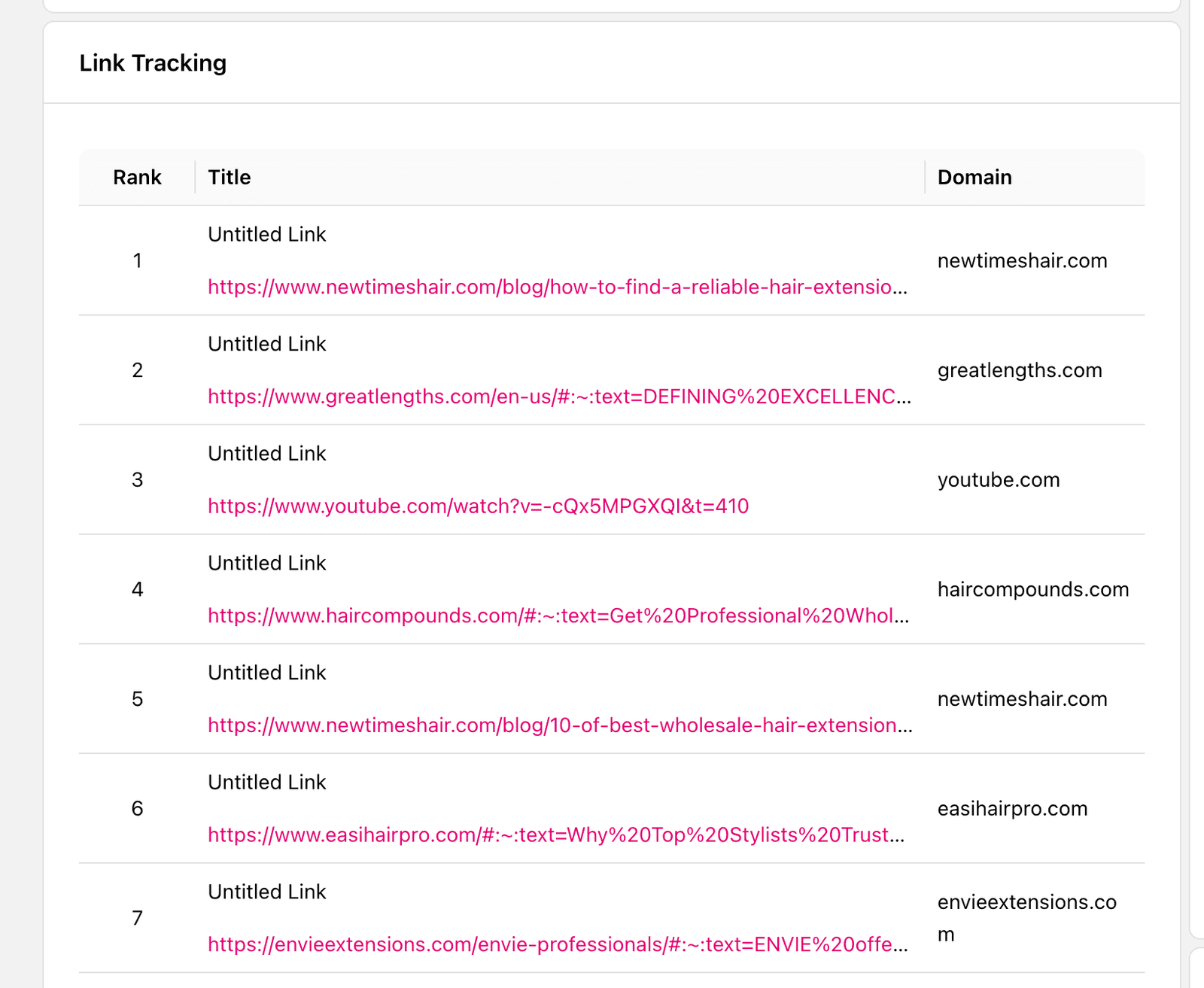Click the Rank column header
This screenshot has width=1204, height=988.
[137, 178]
